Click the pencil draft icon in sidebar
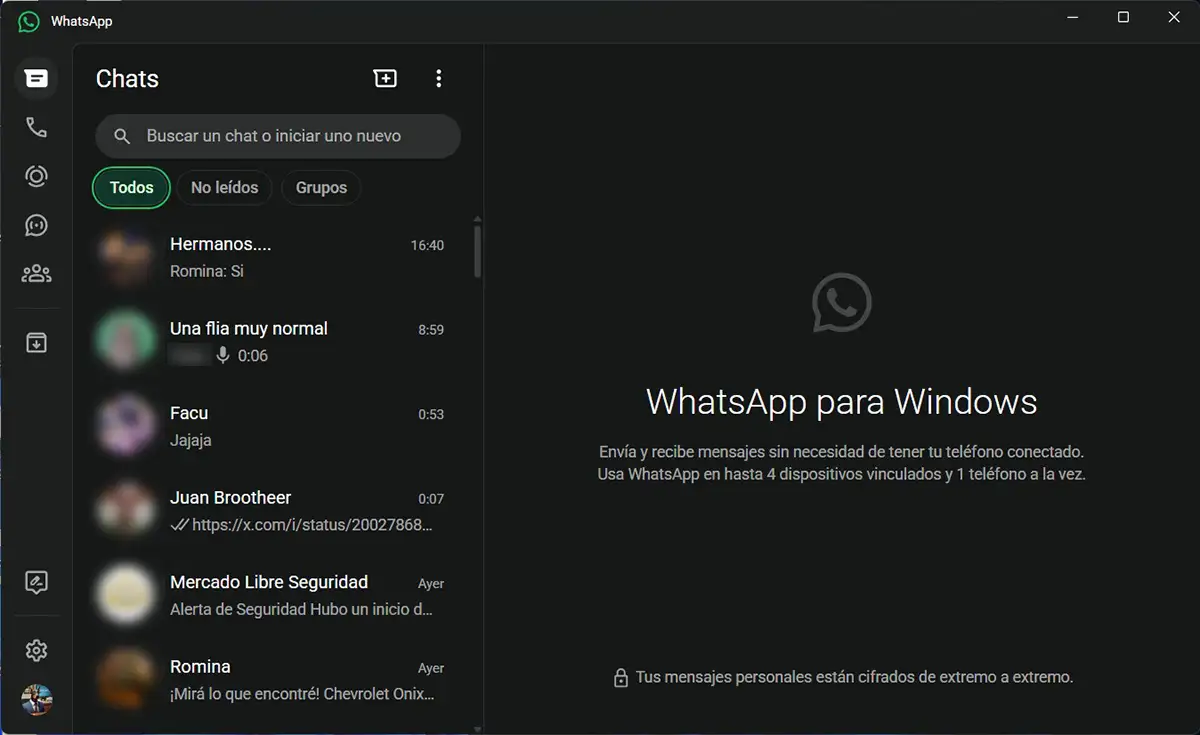This screenshot has height=735, width=1200. pos(36,582)
